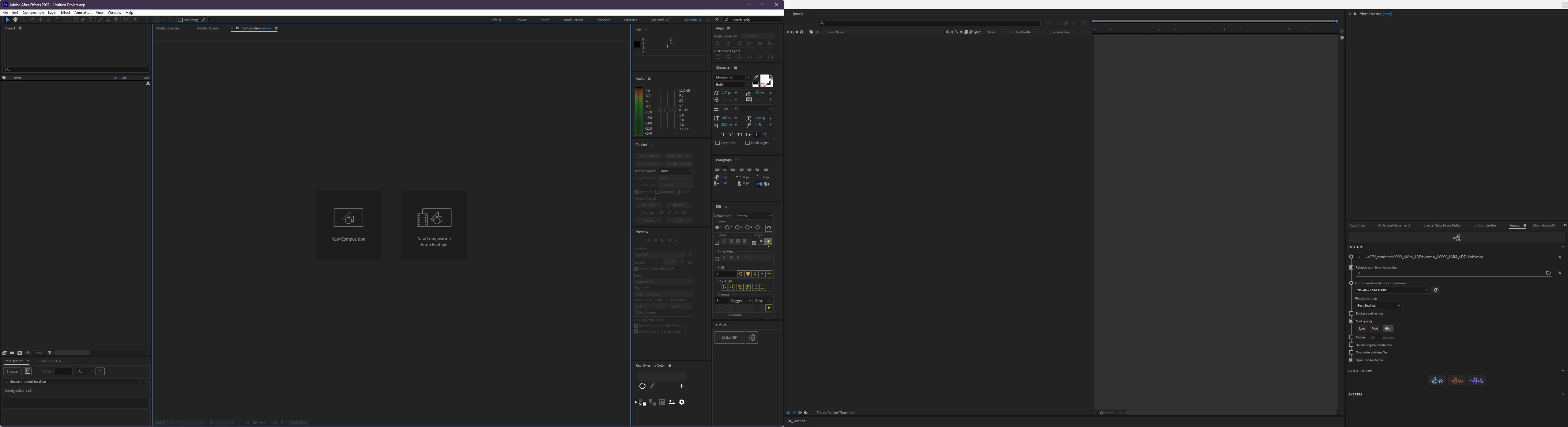Screen dimensions: 1568x427
Task: Select the Hand tool in toolbar
Action: (15, 20)
